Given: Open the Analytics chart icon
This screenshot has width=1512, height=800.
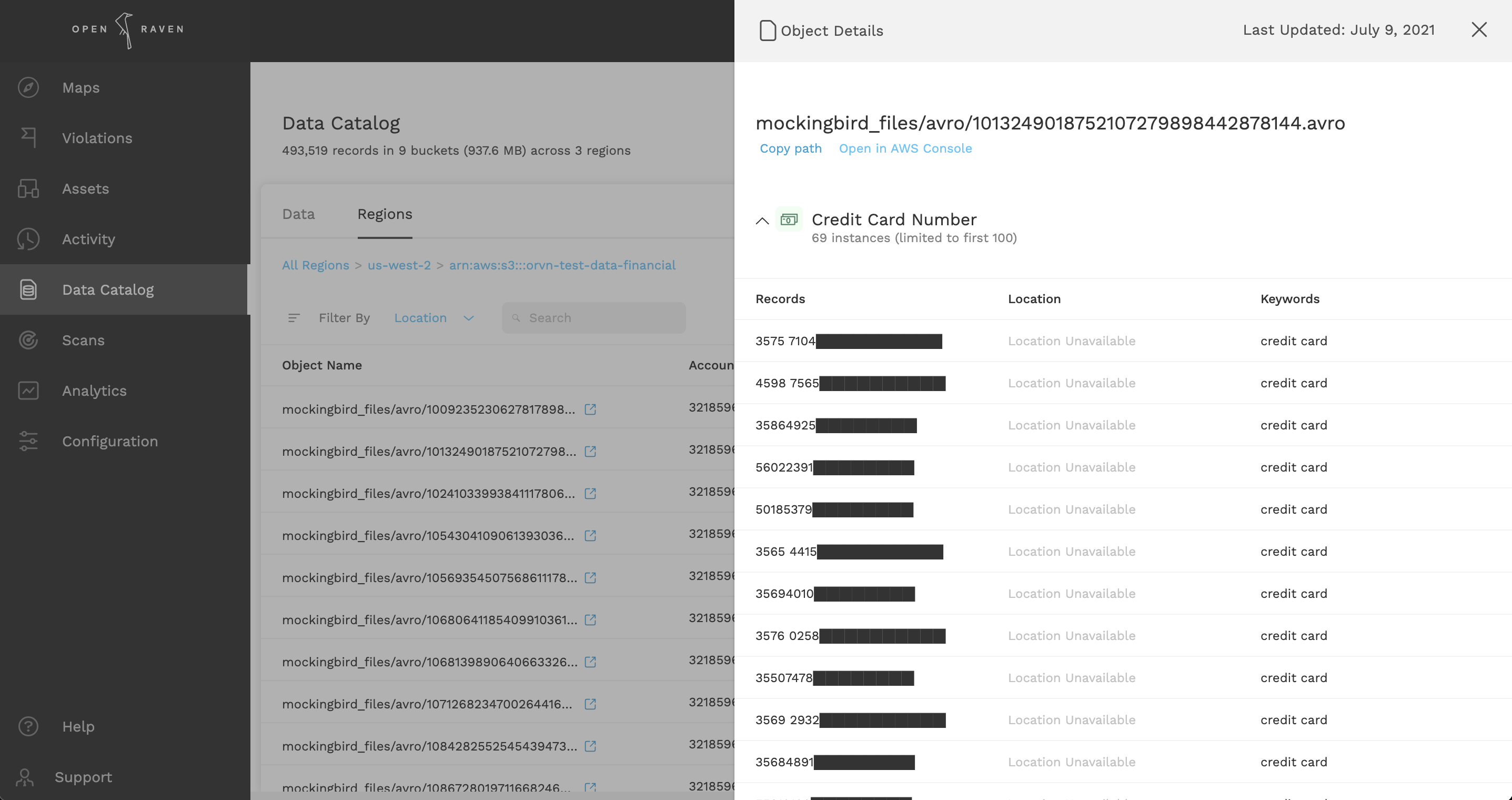Looking at the screenshot, I should point(28,391).
